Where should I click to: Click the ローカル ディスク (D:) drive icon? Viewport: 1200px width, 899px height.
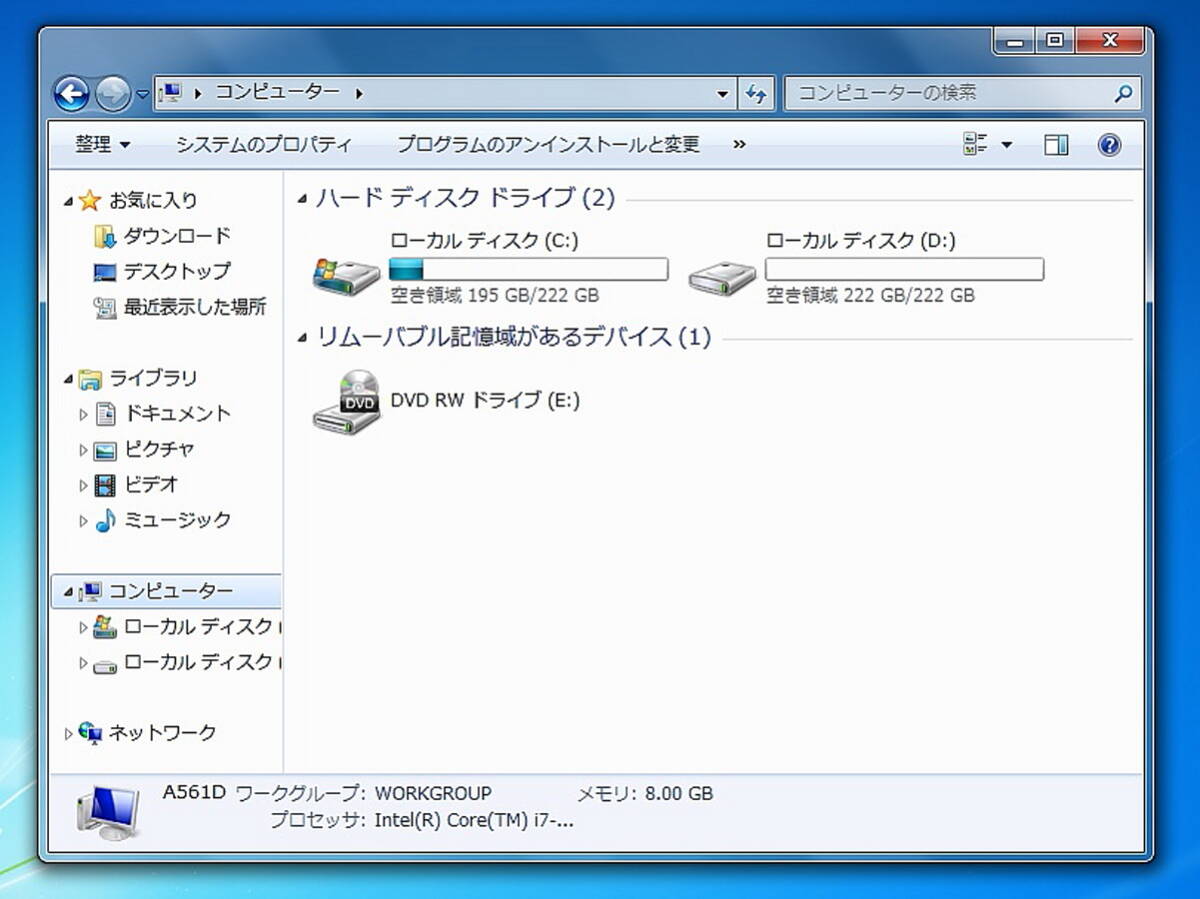click(722, 276)
